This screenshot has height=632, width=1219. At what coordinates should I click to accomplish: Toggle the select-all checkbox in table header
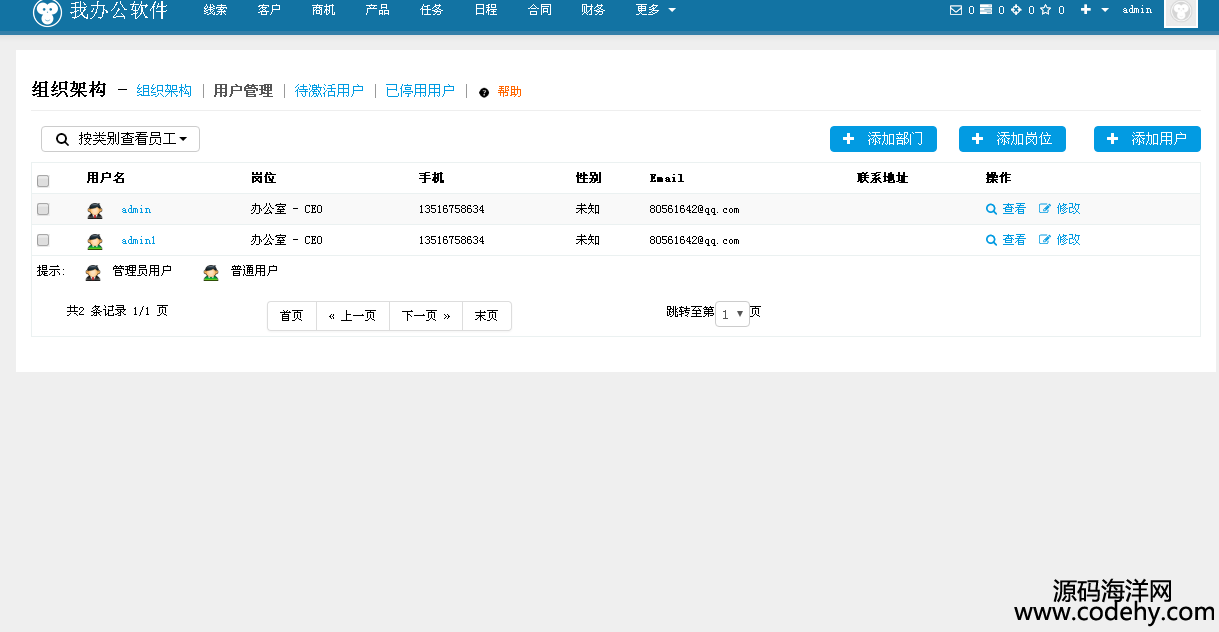coord(43,181)
